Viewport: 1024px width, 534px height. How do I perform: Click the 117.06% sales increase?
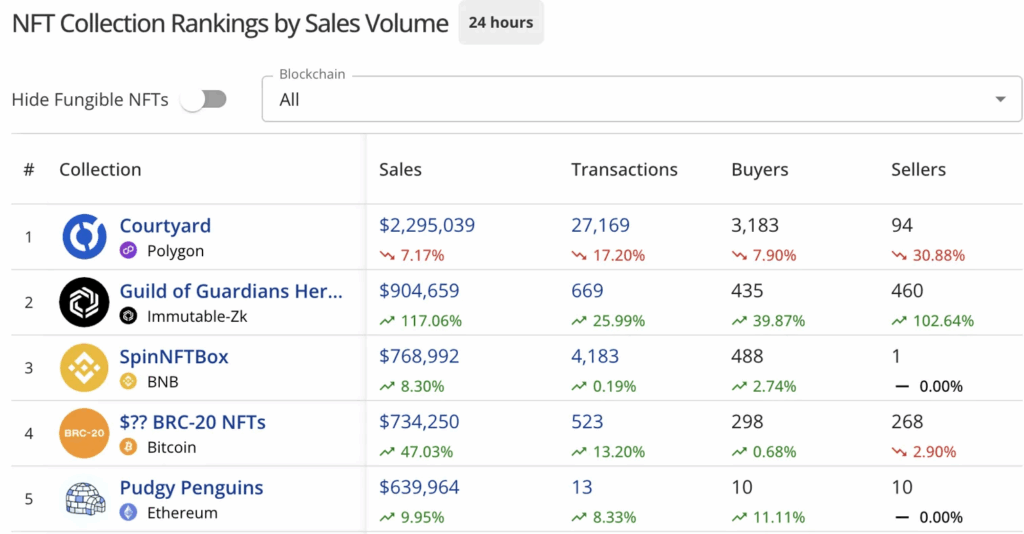421,321
